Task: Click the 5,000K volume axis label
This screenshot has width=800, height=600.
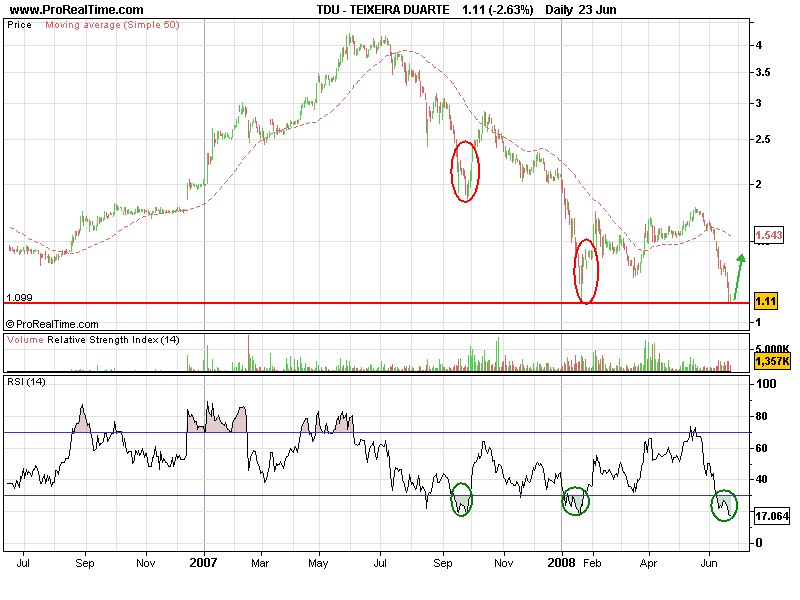Action: click(x=773, y=349)
